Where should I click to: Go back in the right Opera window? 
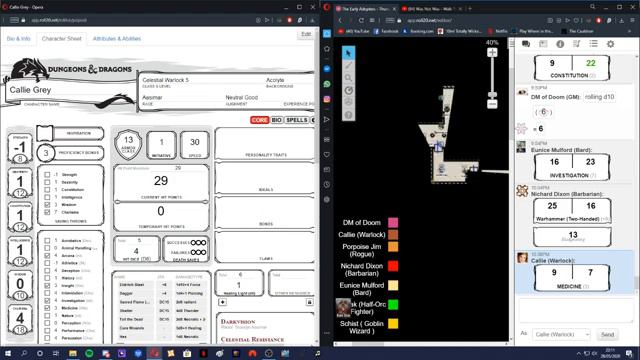[x=340, y=20]
